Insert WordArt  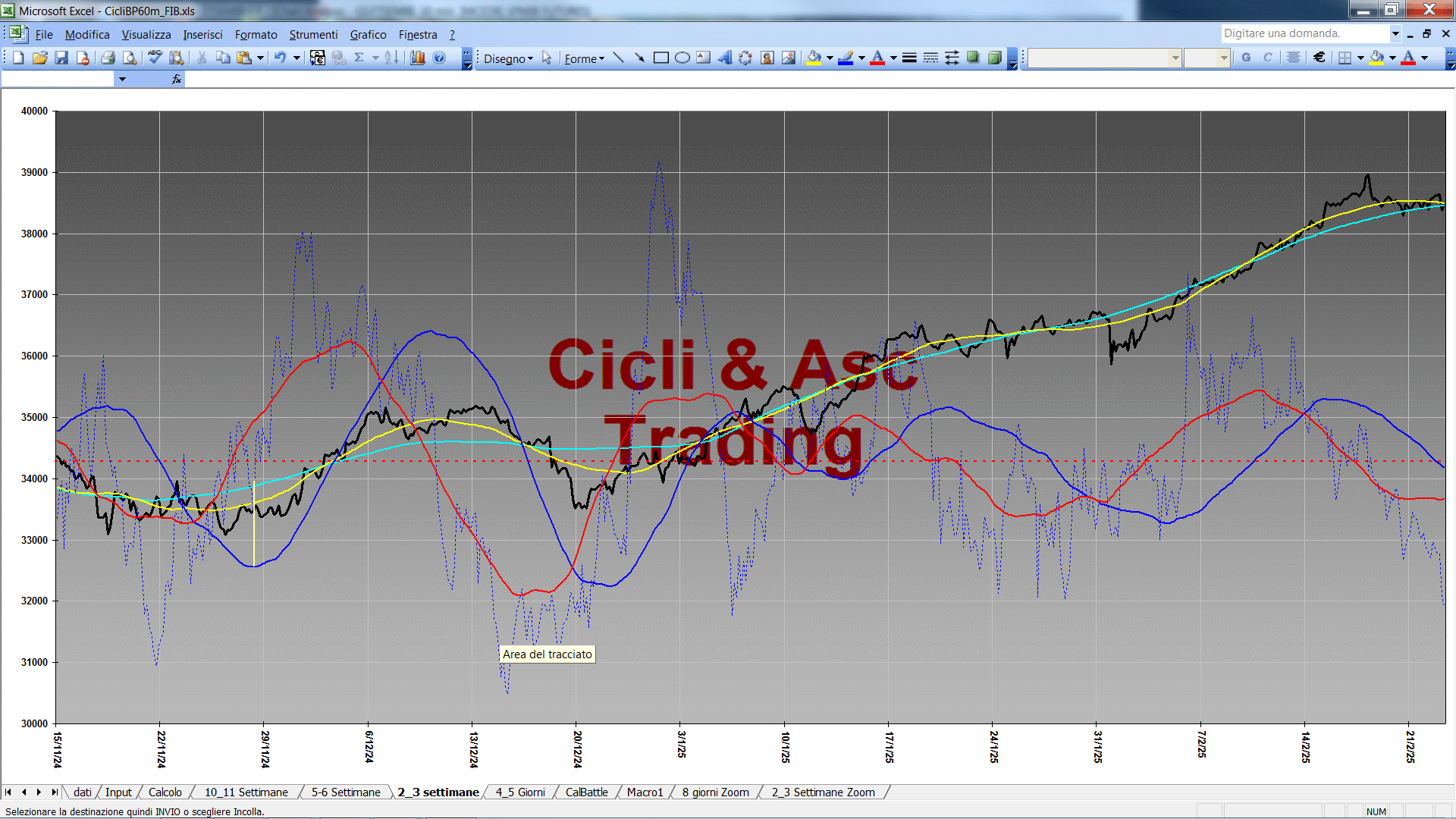click(725, 58)
